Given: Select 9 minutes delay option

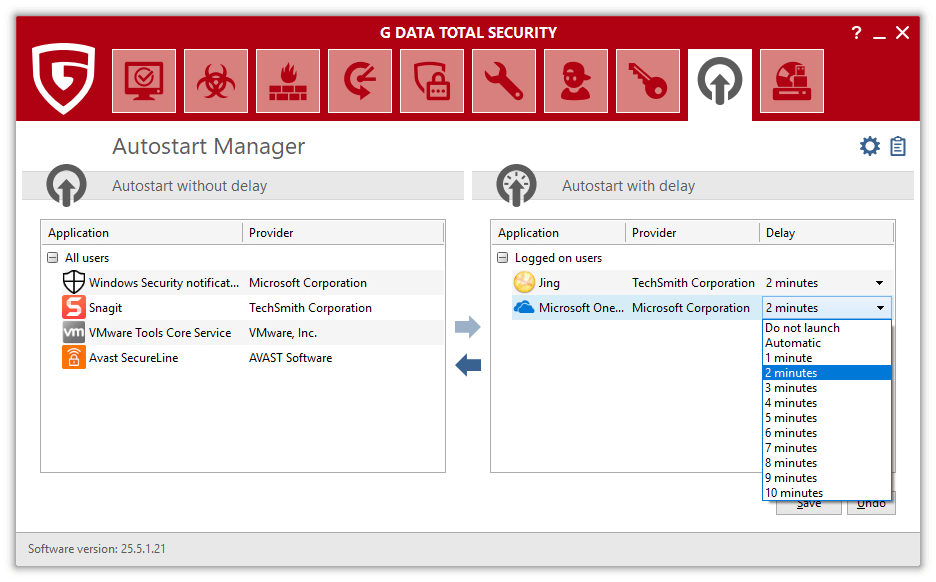Looking at the screenshot, I should [827, 478].
